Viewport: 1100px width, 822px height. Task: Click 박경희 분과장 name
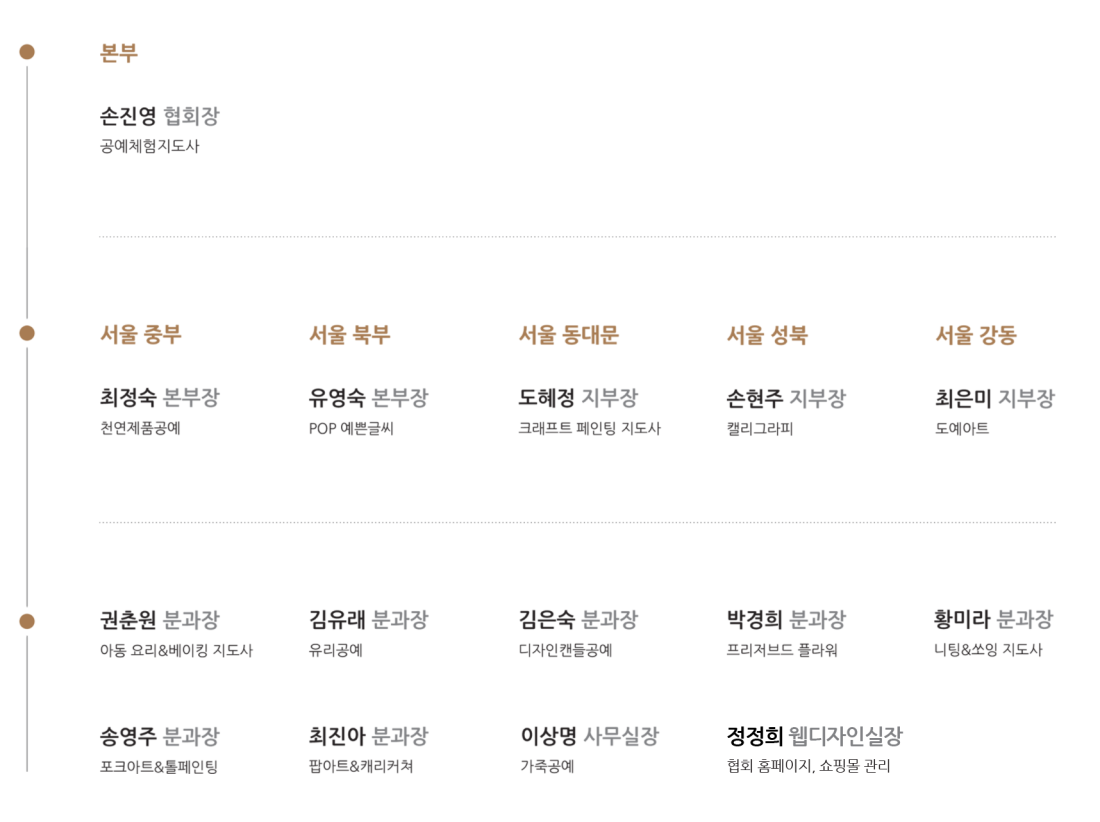point(786,619)
